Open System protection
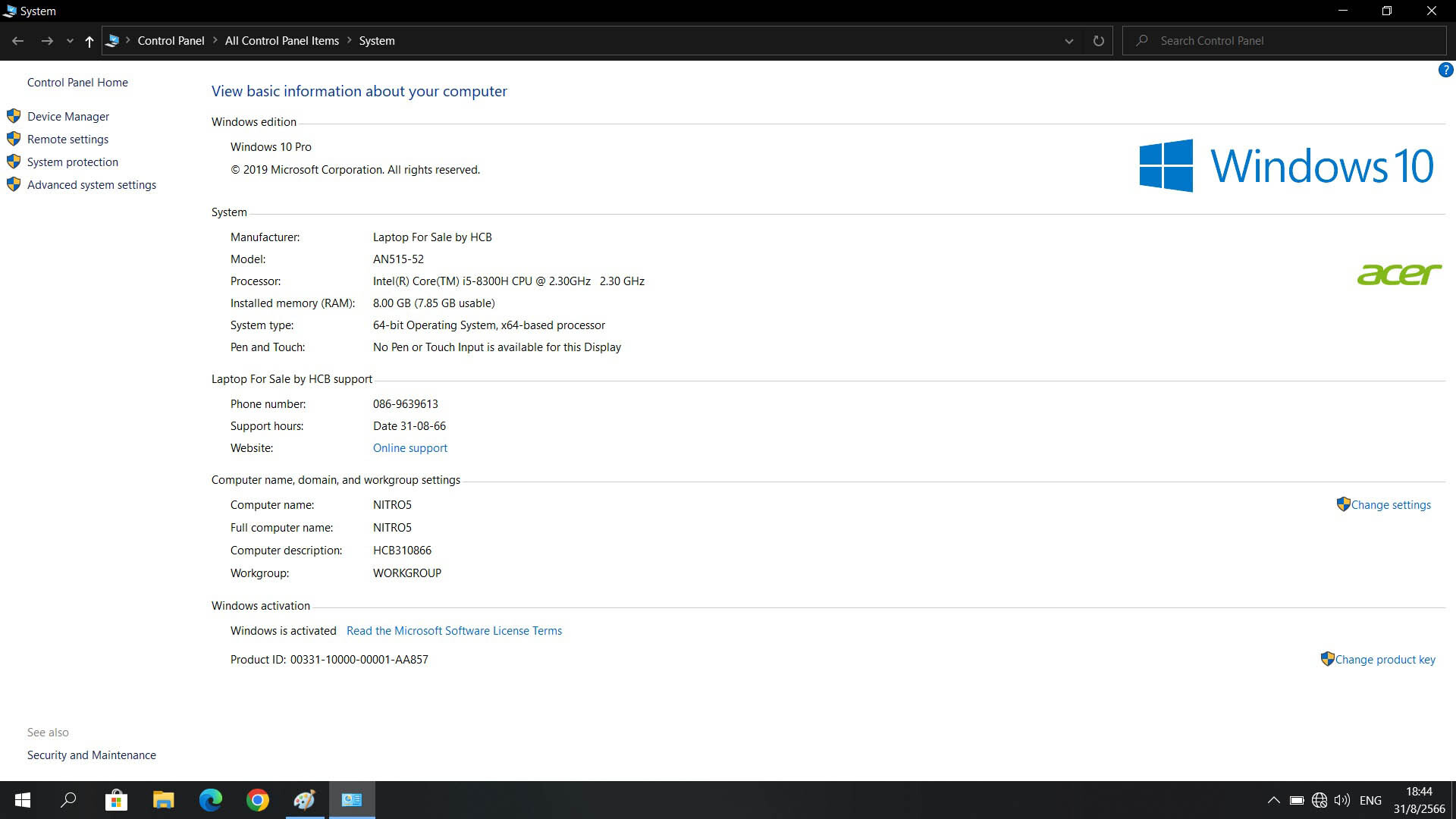Viewport: 1456px width, 819px height. click(73, 162)
